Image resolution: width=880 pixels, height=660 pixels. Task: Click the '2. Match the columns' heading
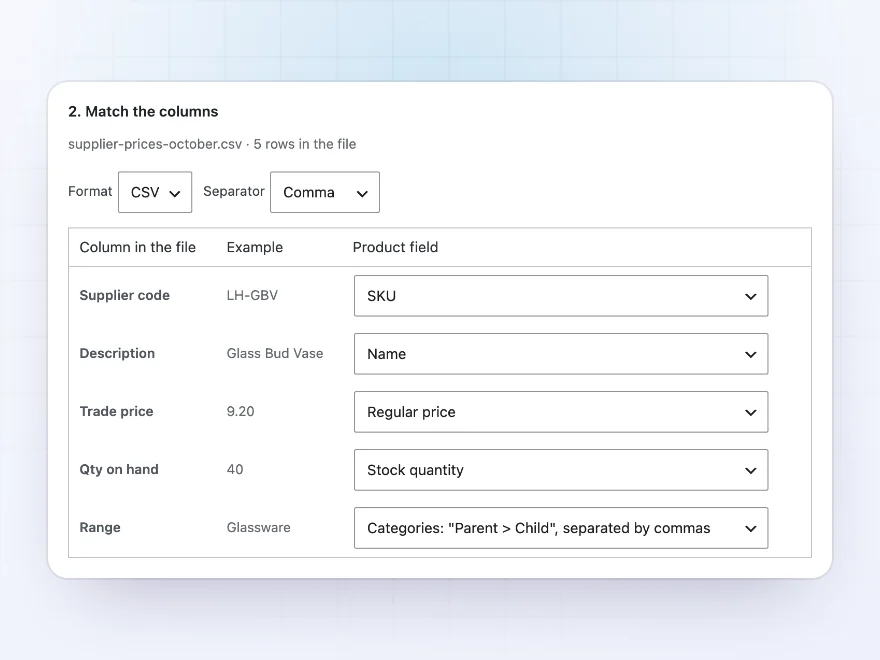click(x=143, y=111)
